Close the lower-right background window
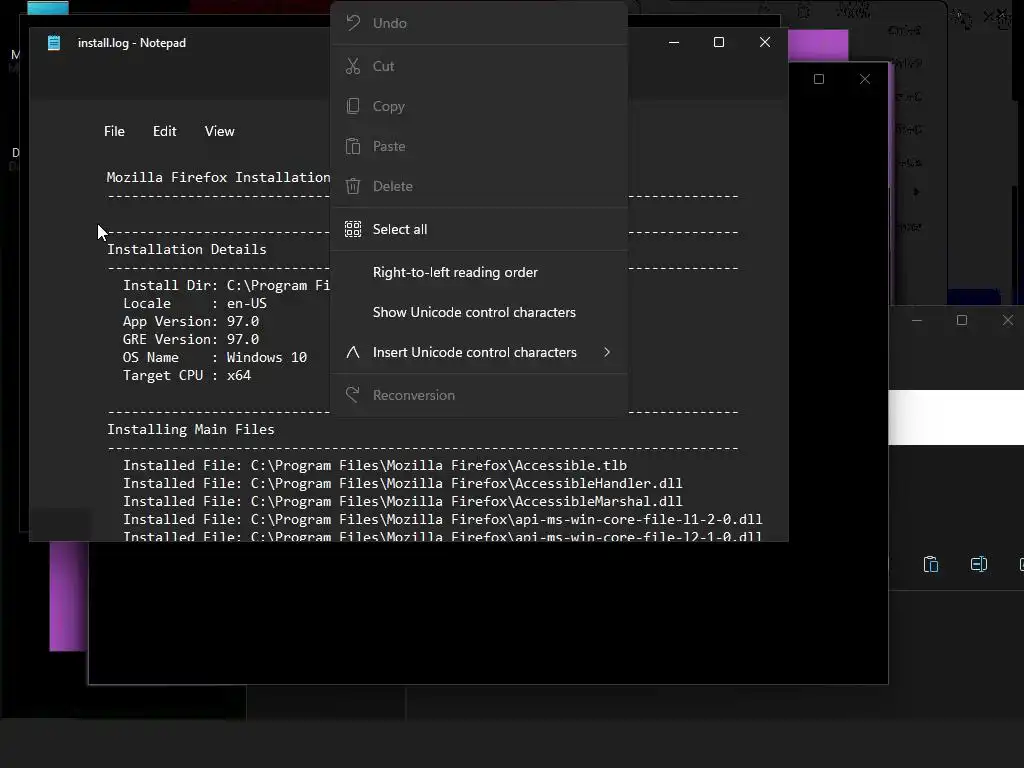The image size is (1024, 768). tap(1008, 320)
